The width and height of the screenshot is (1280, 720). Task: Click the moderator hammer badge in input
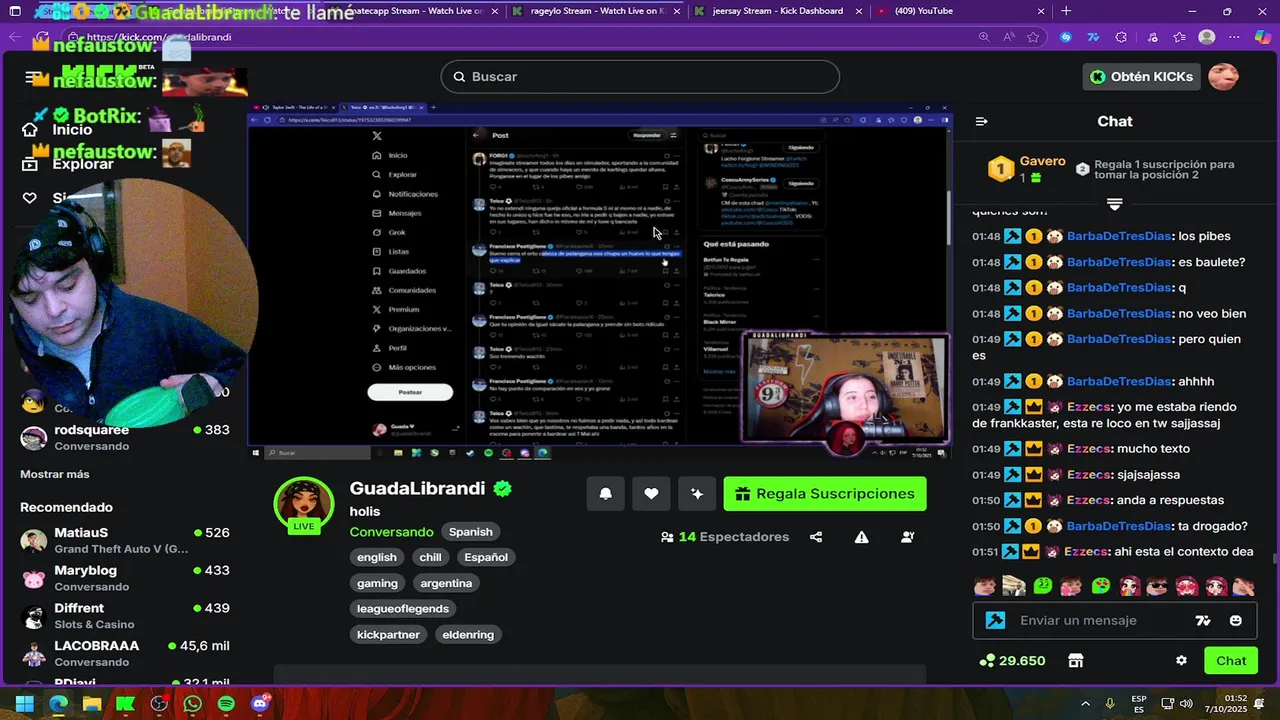click(x=995, y=620)
